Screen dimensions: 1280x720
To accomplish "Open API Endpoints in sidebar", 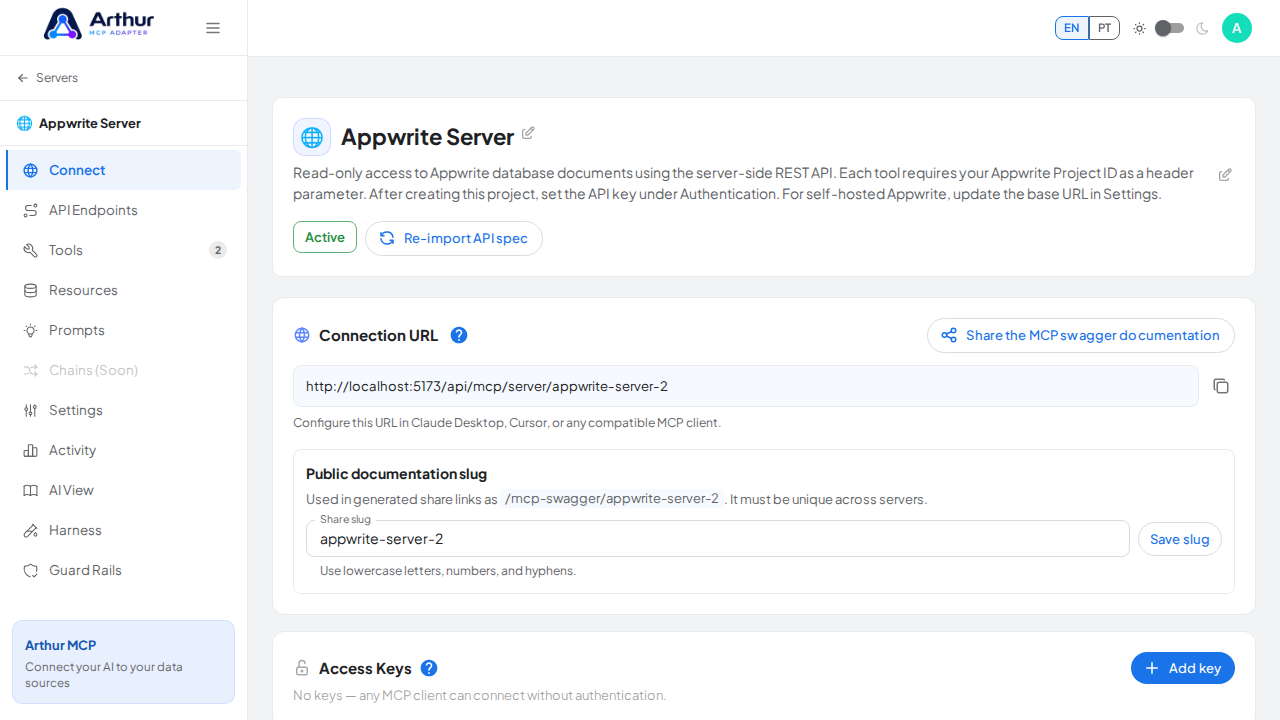I will click(x=124, y=210).
